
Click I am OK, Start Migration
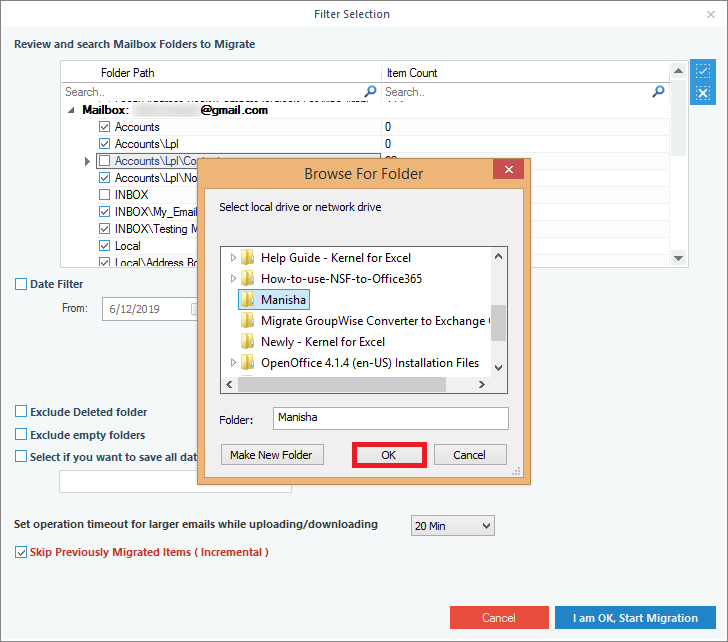pos(635,617)
